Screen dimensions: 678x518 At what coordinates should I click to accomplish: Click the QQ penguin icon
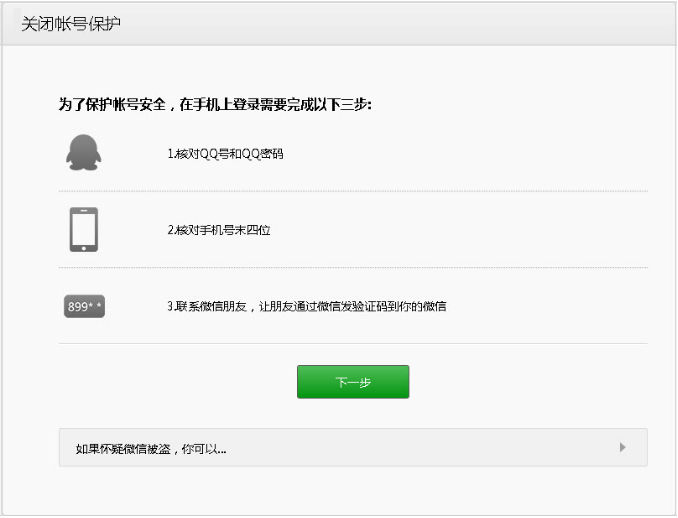[x=83, y=153]
